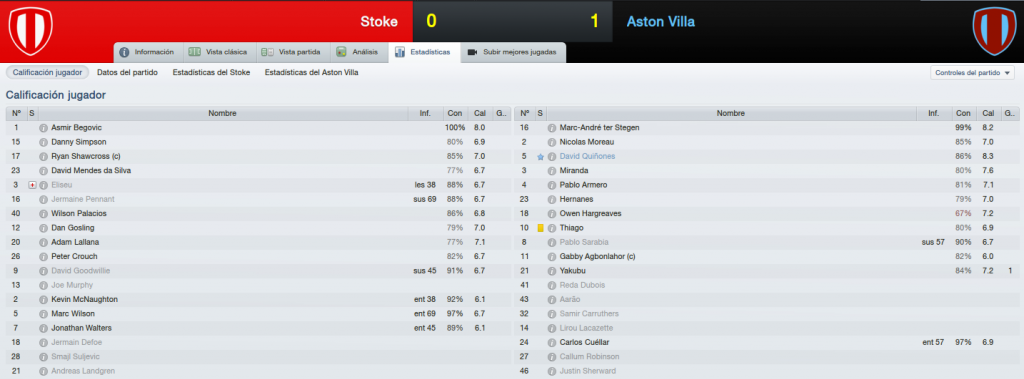Click info icon next to Peter Crouch
This screenshot has width=1024, height=379.
(44, 257)
